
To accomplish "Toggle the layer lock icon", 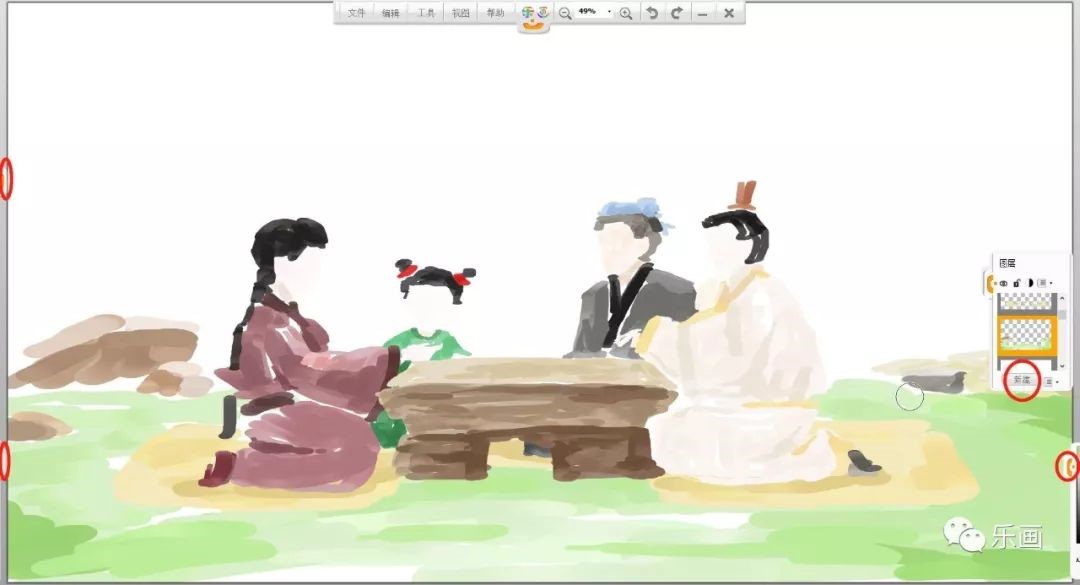I will tap(1017, 284).
